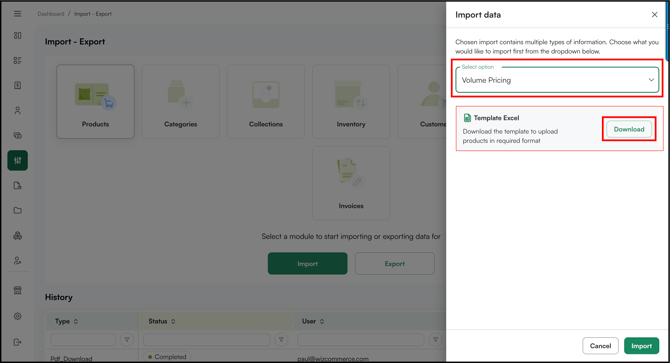Sort History table by Status
670x363 pixels.
coord(173,321)
